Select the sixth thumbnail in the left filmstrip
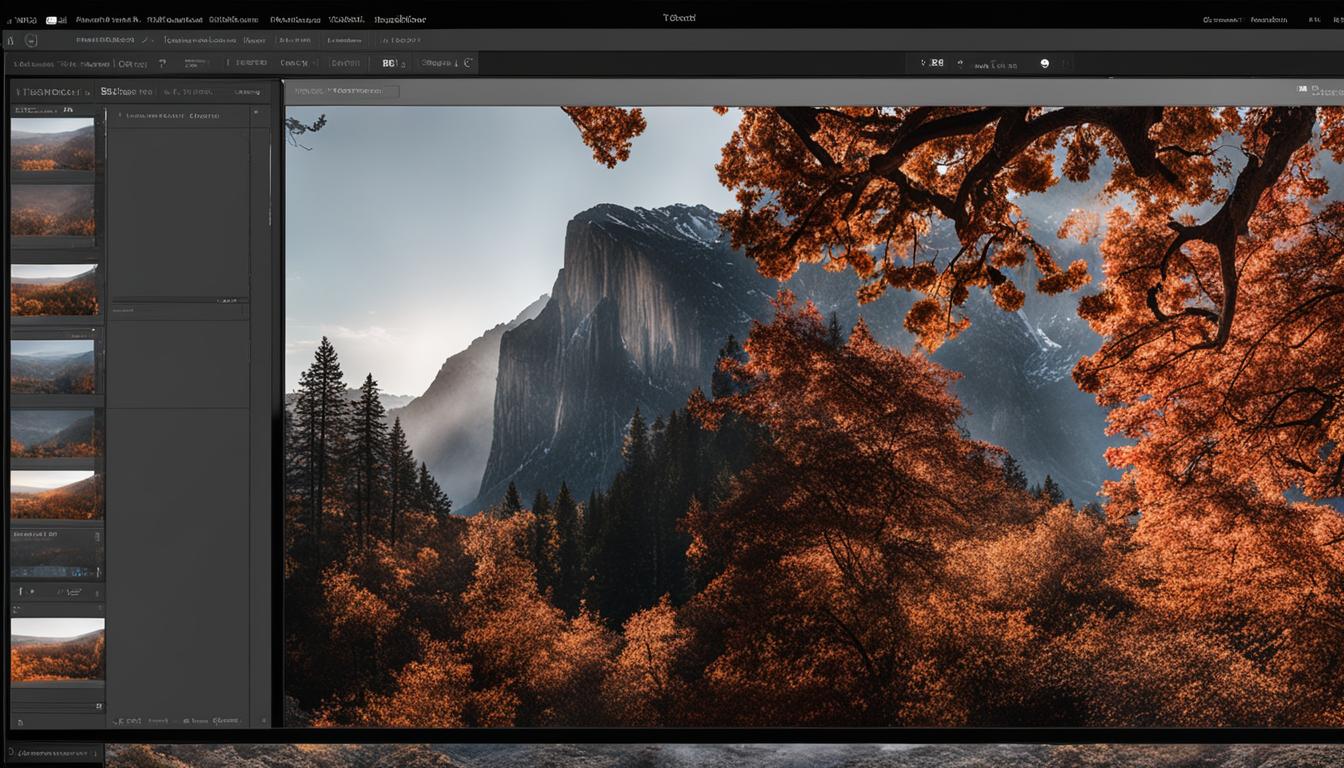The image size is (1344, 768). [52, 495]
